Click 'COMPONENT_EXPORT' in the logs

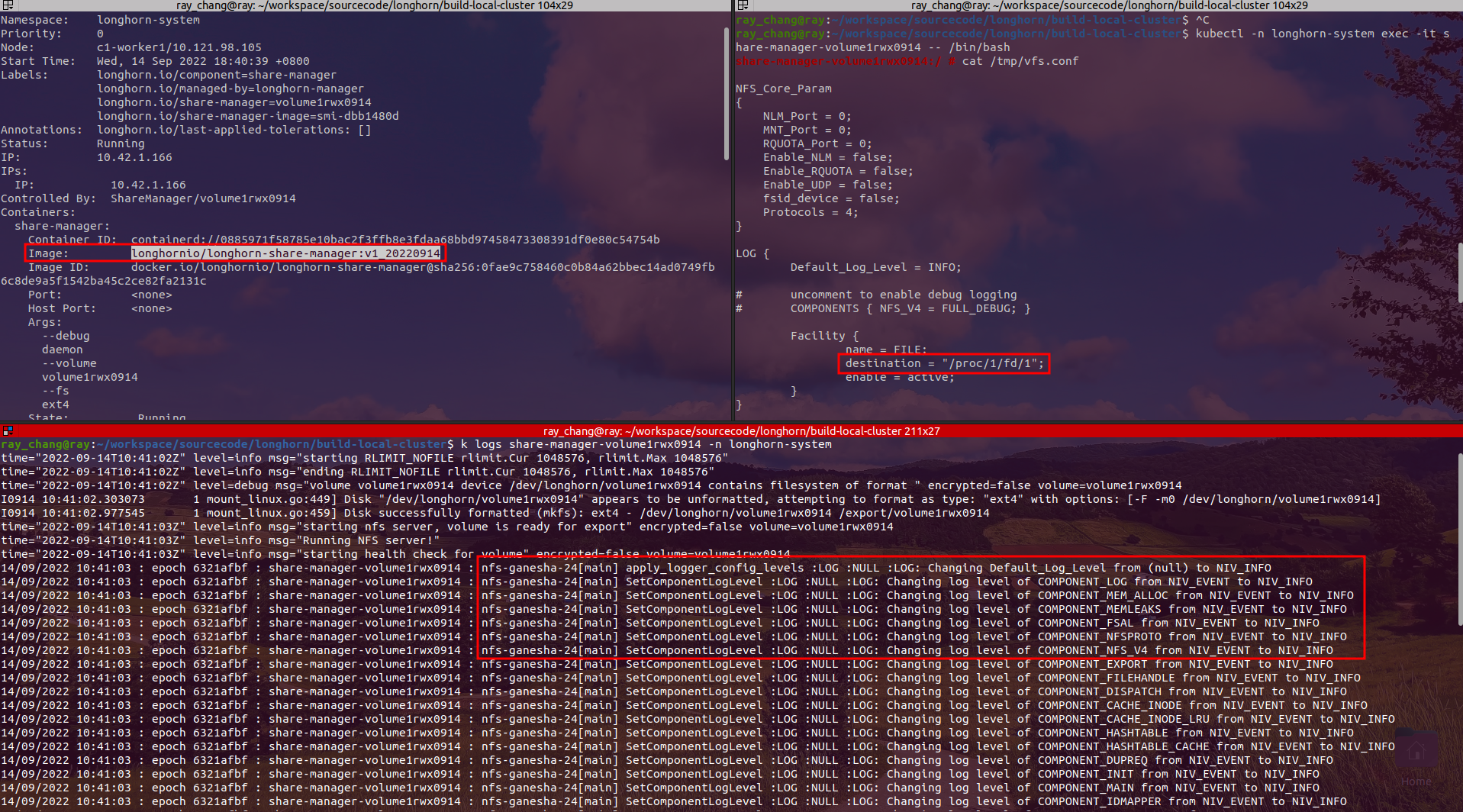[x=1092, y=664]
